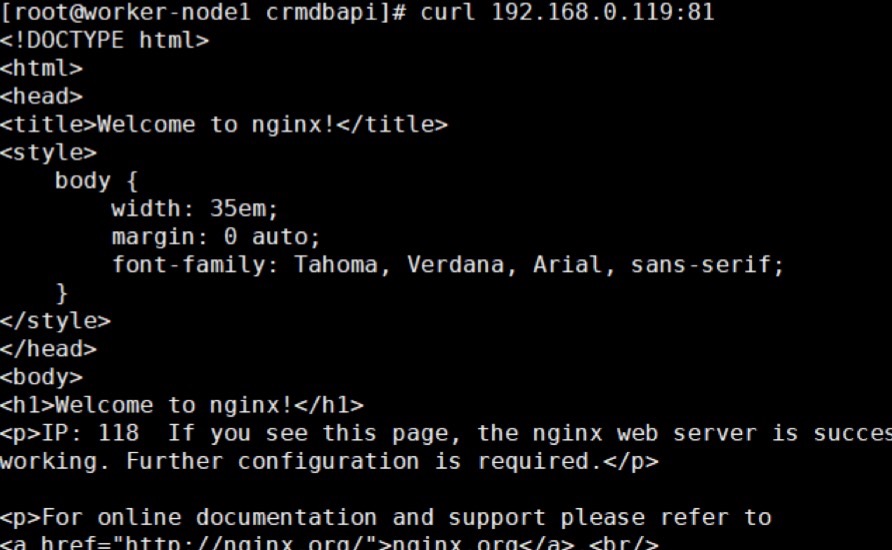Viewport: 892px width, 550px height.
Task: Click the "IP: 118" text in output
Action: [x=90, y=433]
